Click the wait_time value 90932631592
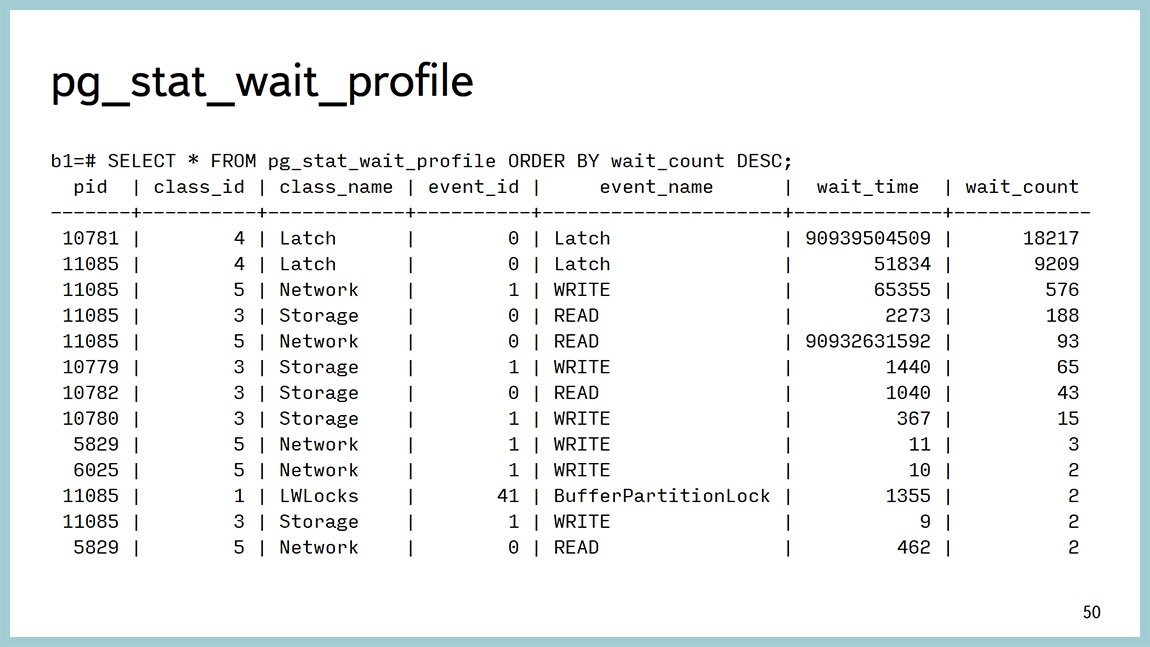1150x647 pixels. pyautogui.click(x=868, y=341)
